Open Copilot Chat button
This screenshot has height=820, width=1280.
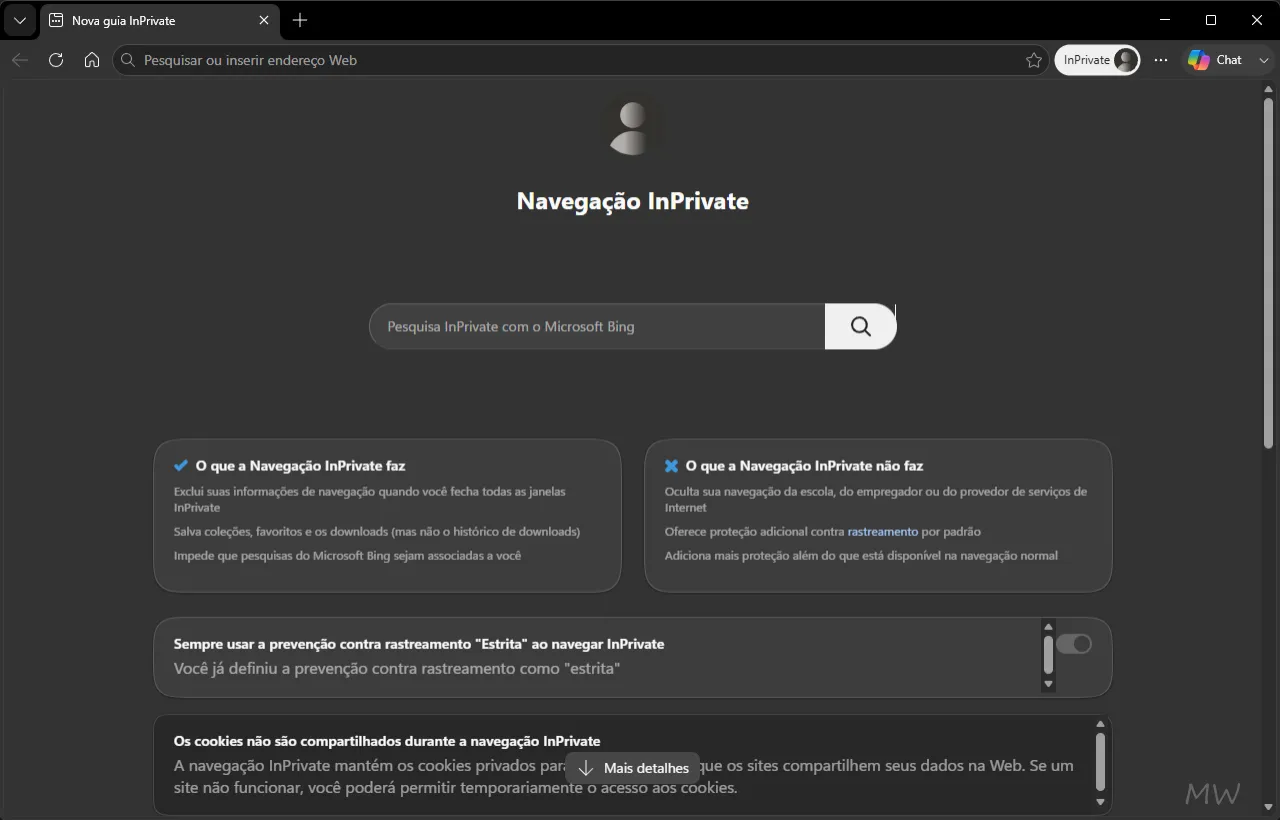tap(1214, 60)
